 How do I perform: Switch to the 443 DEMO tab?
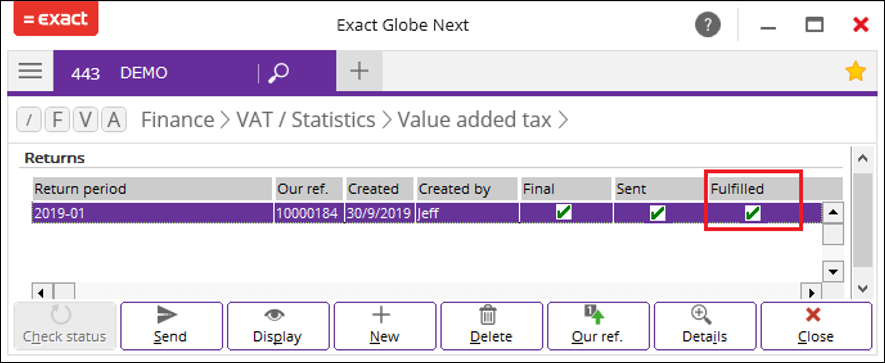pos(120,73)
